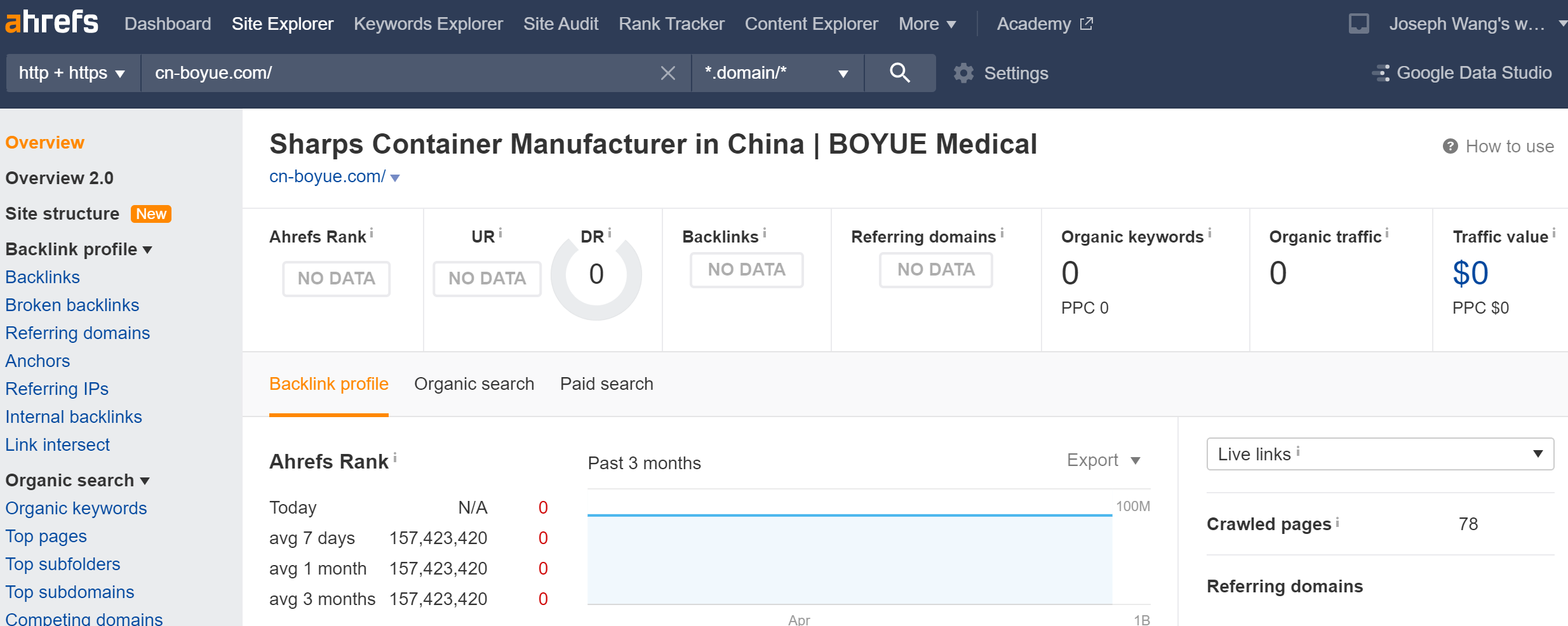This screenshot has height=626, width=1568.
Task: Open the Export dropdown
Action: [1104, 460]
